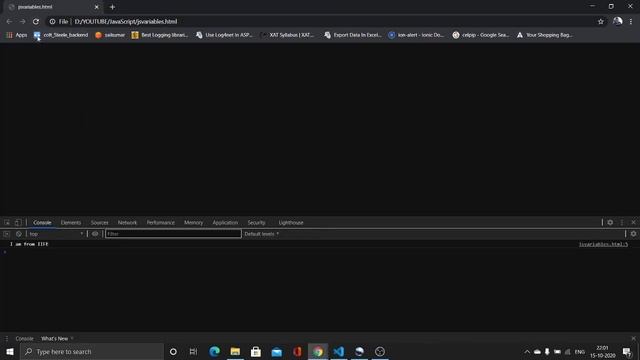This screenshot has width=640, height=360.
Task: Open a new browser tab
Action: 112,7
